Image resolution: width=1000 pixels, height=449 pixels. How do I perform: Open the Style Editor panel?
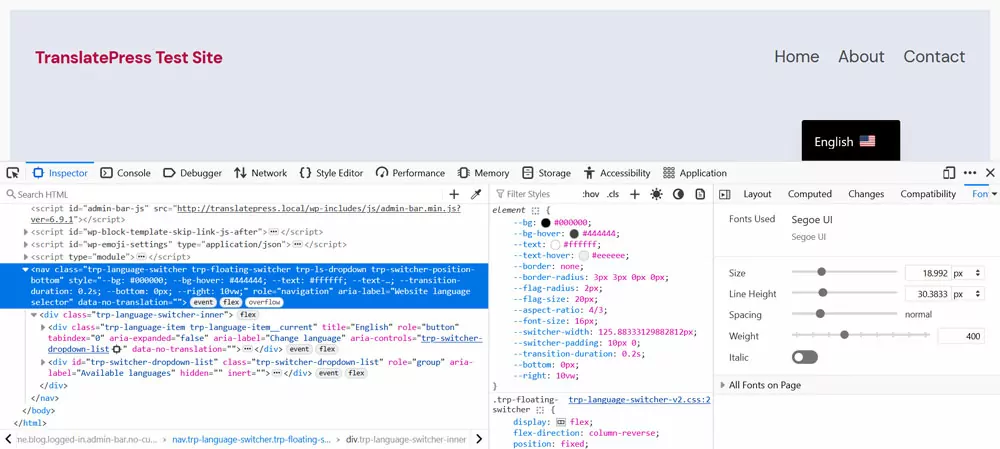(331, 173)
